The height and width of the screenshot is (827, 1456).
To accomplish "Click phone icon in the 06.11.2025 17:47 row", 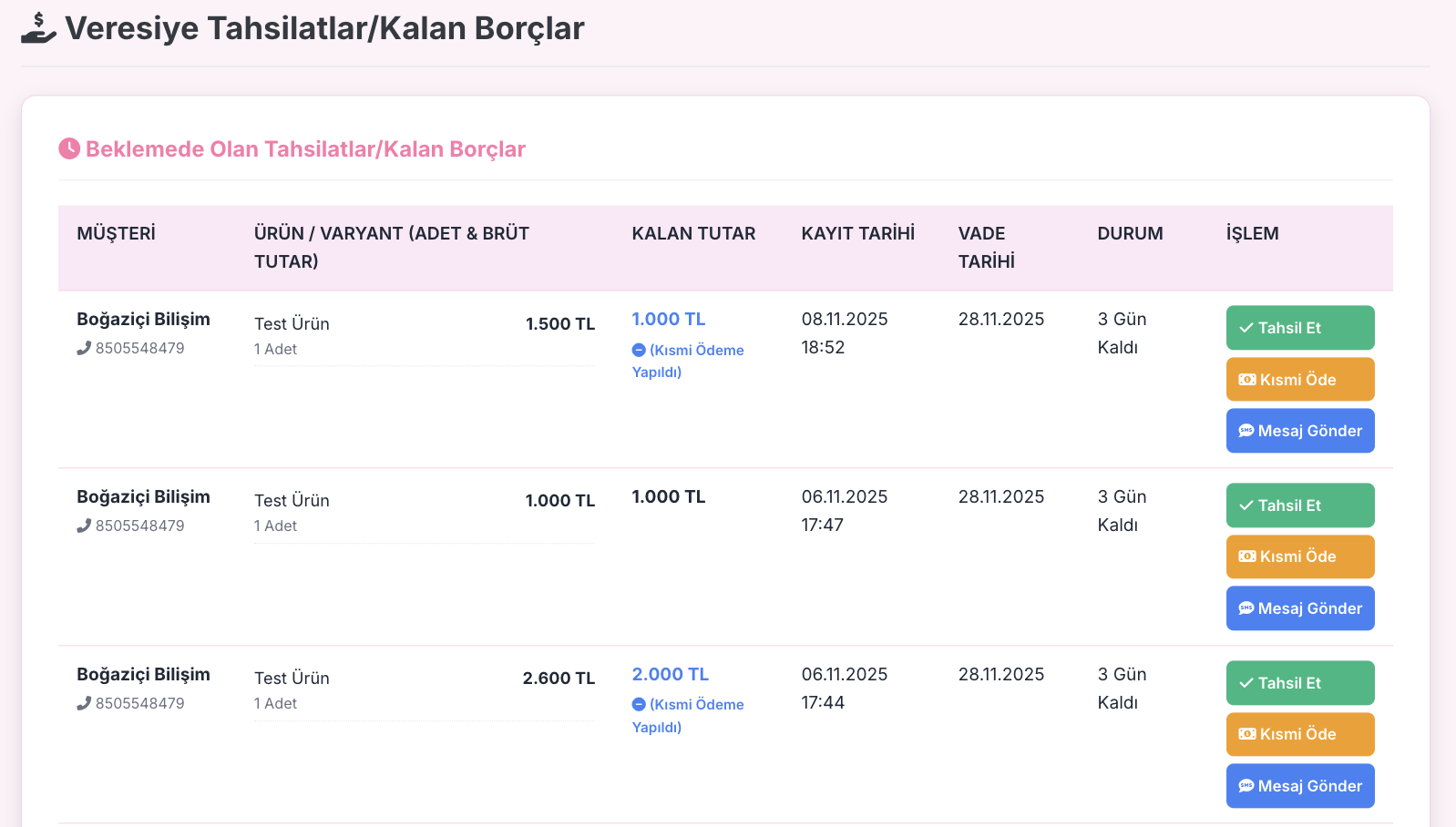I will (84, 526).
